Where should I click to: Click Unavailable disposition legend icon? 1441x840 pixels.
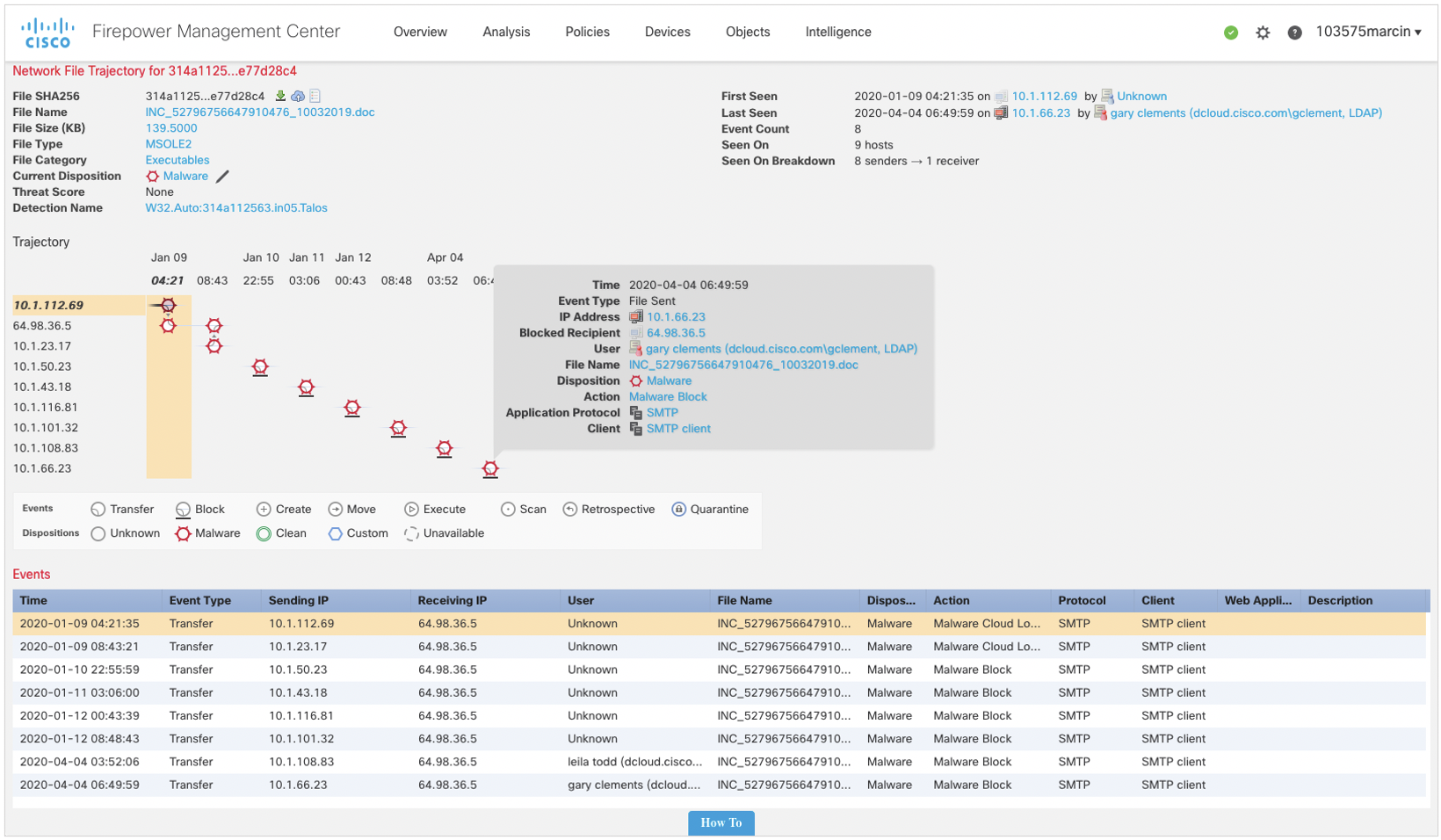click(x=411, y=533)
